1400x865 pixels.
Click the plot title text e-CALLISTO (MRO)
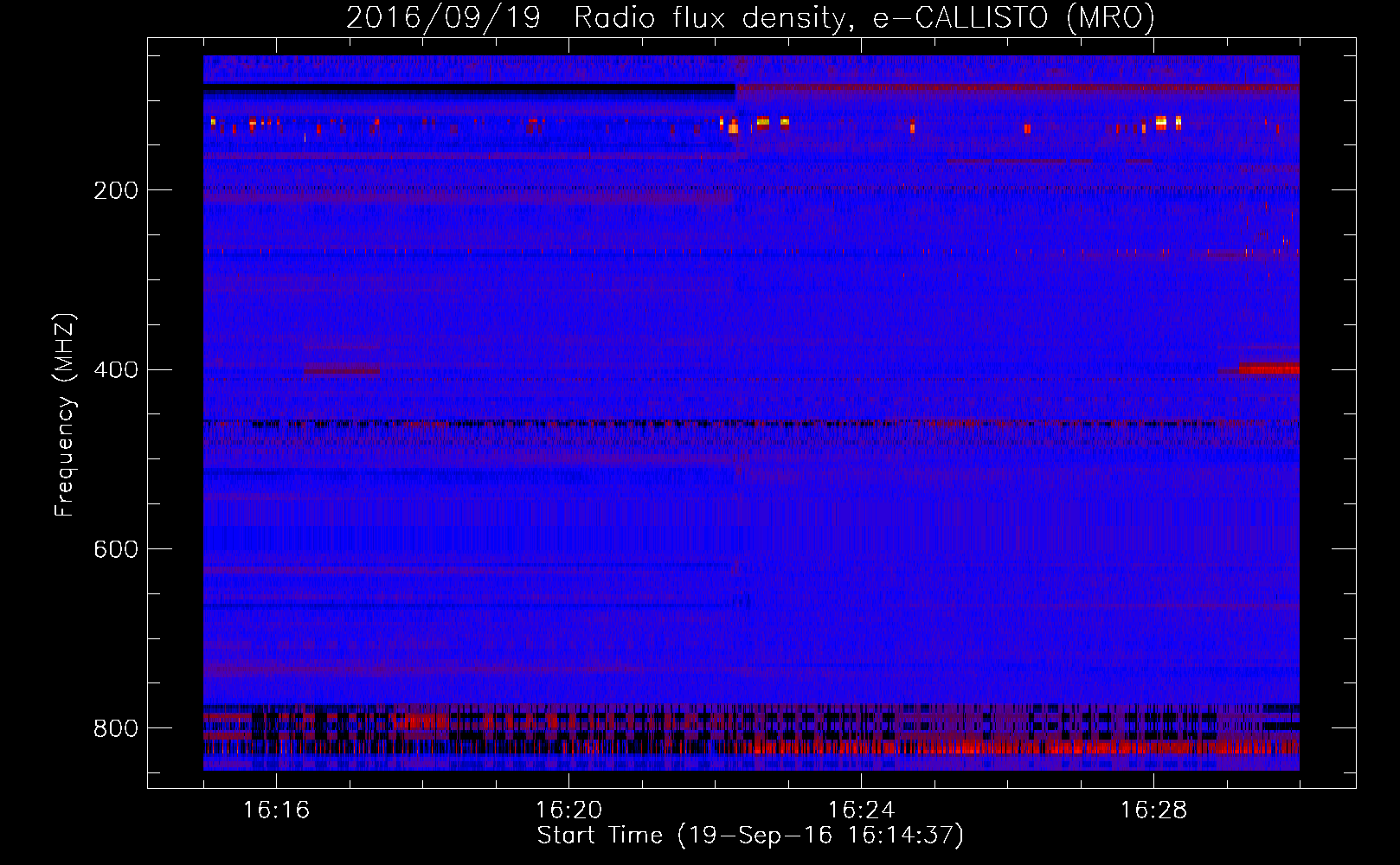1013,18
